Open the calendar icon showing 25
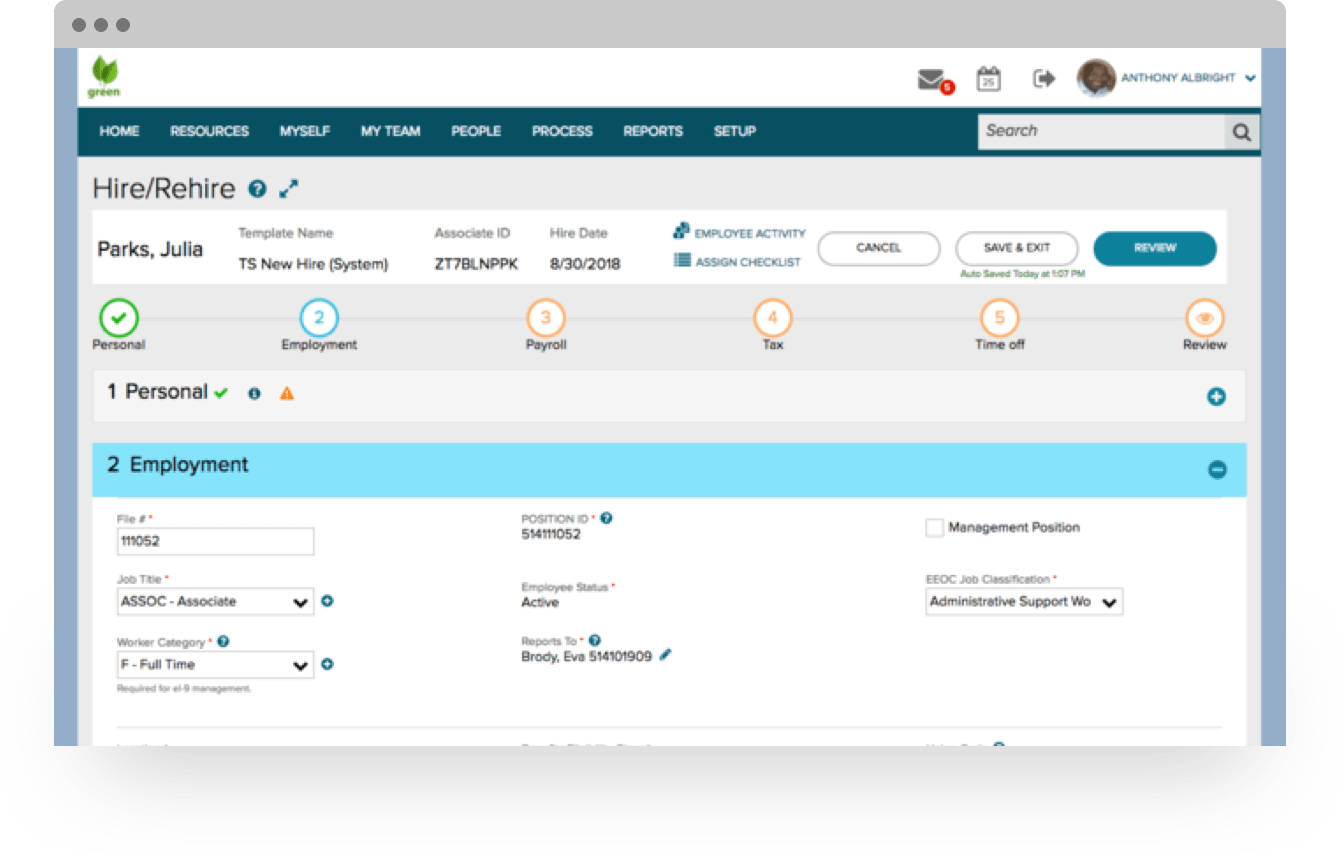Screen dimensions: 1344x856 [989, 78]
